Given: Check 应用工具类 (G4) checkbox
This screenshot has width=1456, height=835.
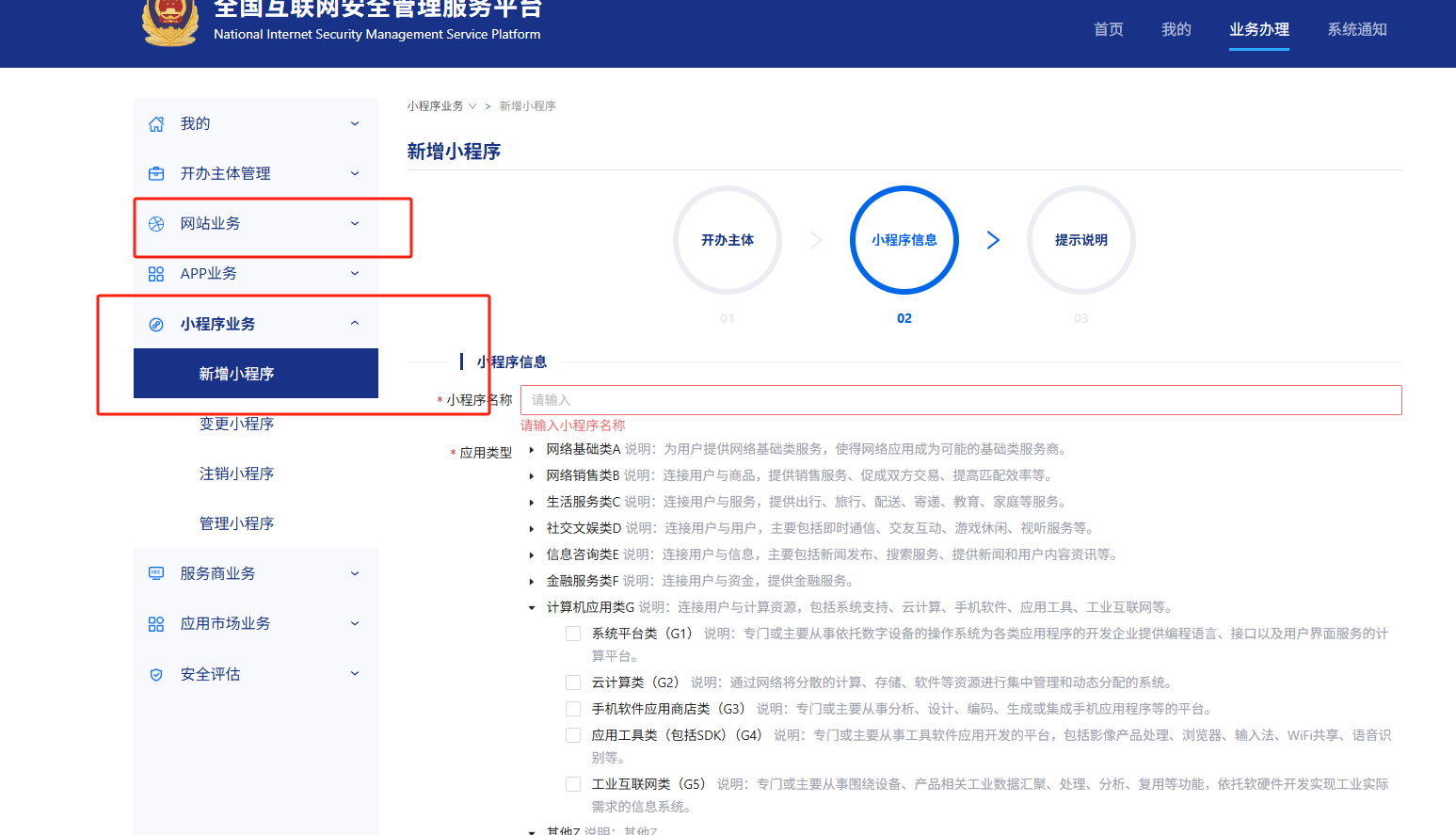Looking at the screenshot, I should (x=573, y=735).
